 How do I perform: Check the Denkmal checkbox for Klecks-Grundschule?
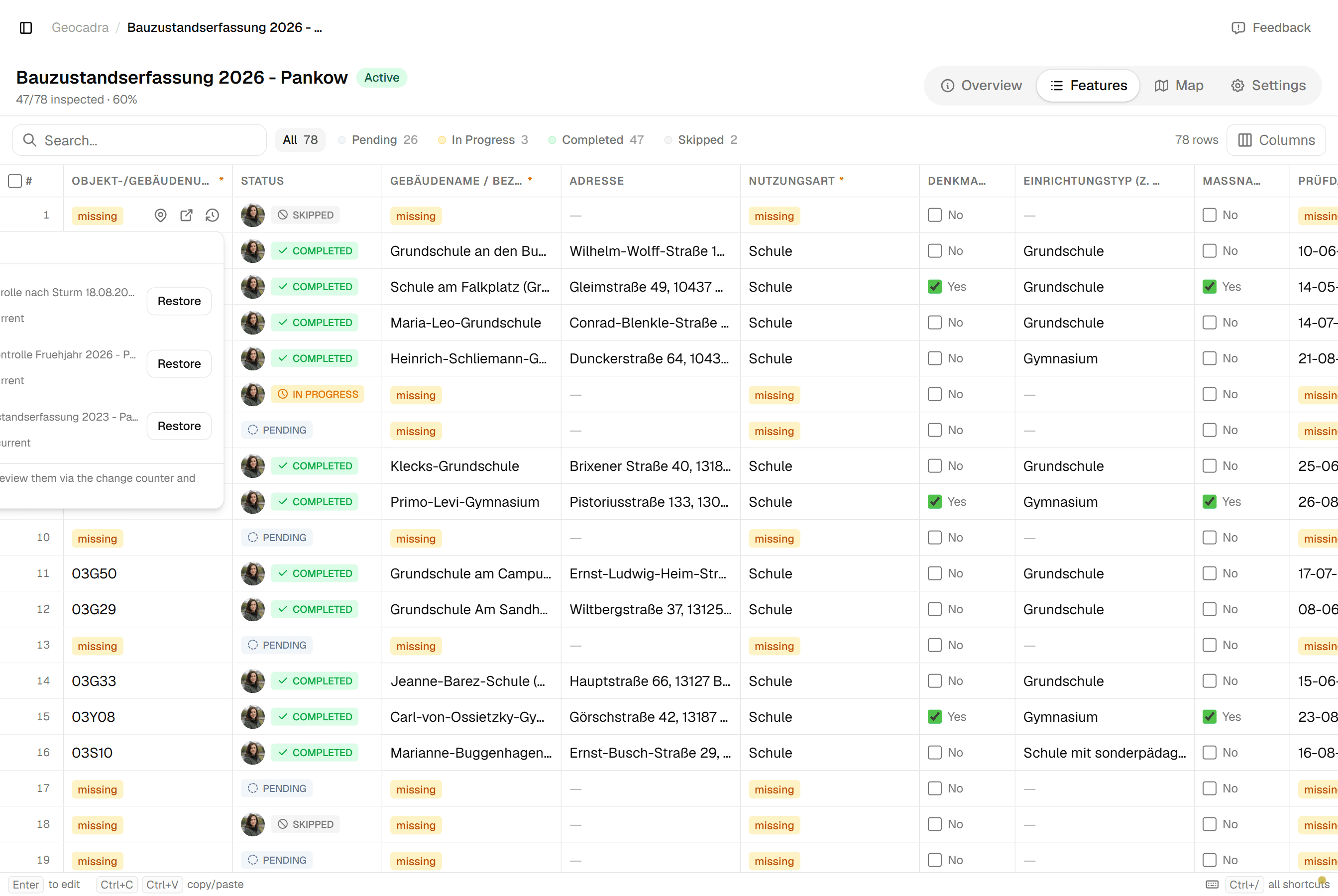(935, 466)
